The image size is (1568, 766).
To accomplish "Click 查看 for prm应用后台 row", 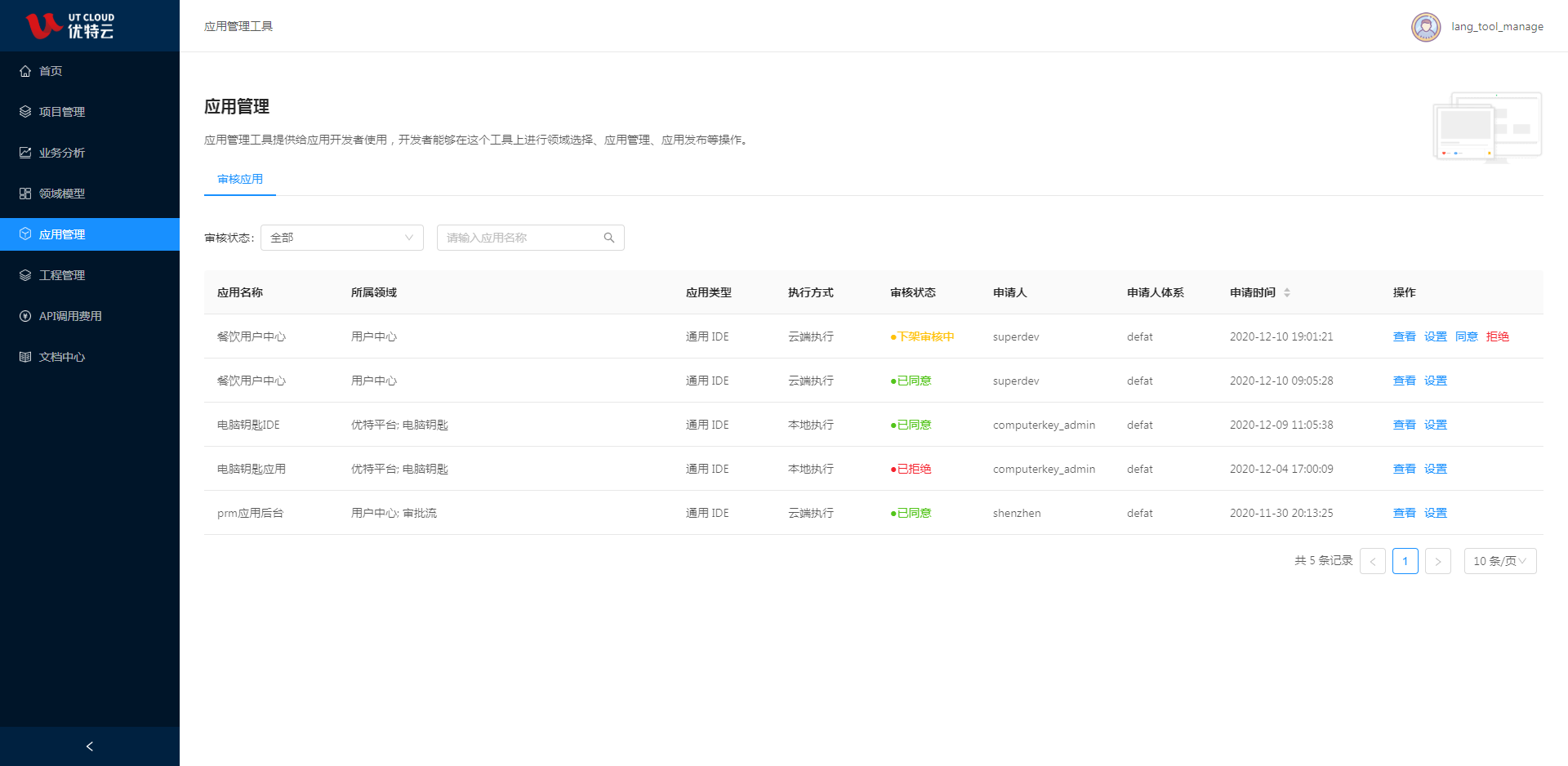I will [x=1405, y=513].
